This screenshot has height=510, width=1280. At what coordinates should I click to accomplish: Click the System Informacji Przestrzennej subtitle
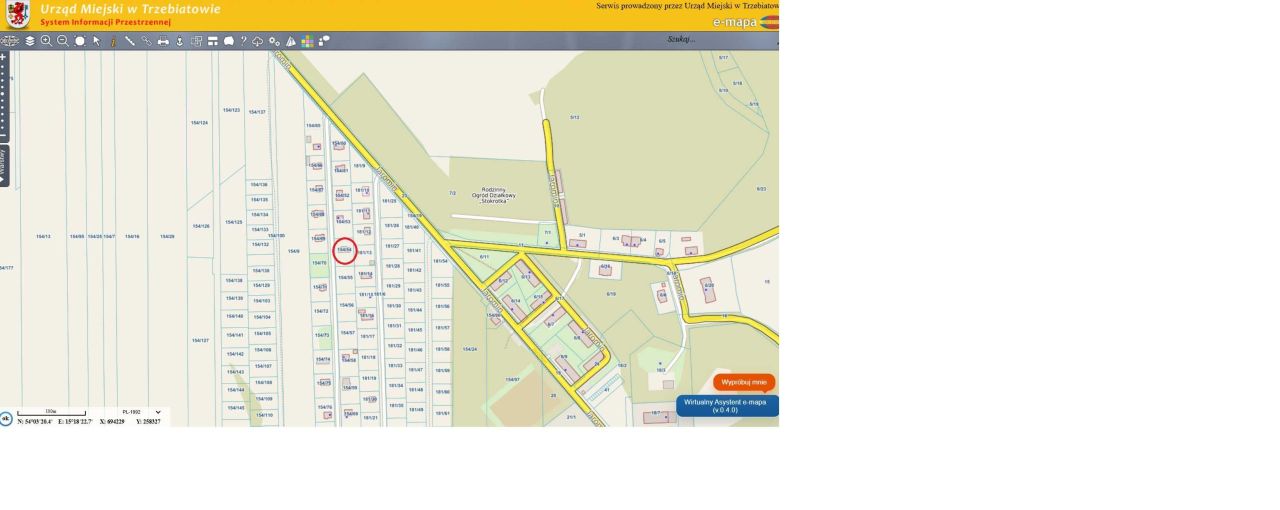pyautogui.click(x=105, y=22)
